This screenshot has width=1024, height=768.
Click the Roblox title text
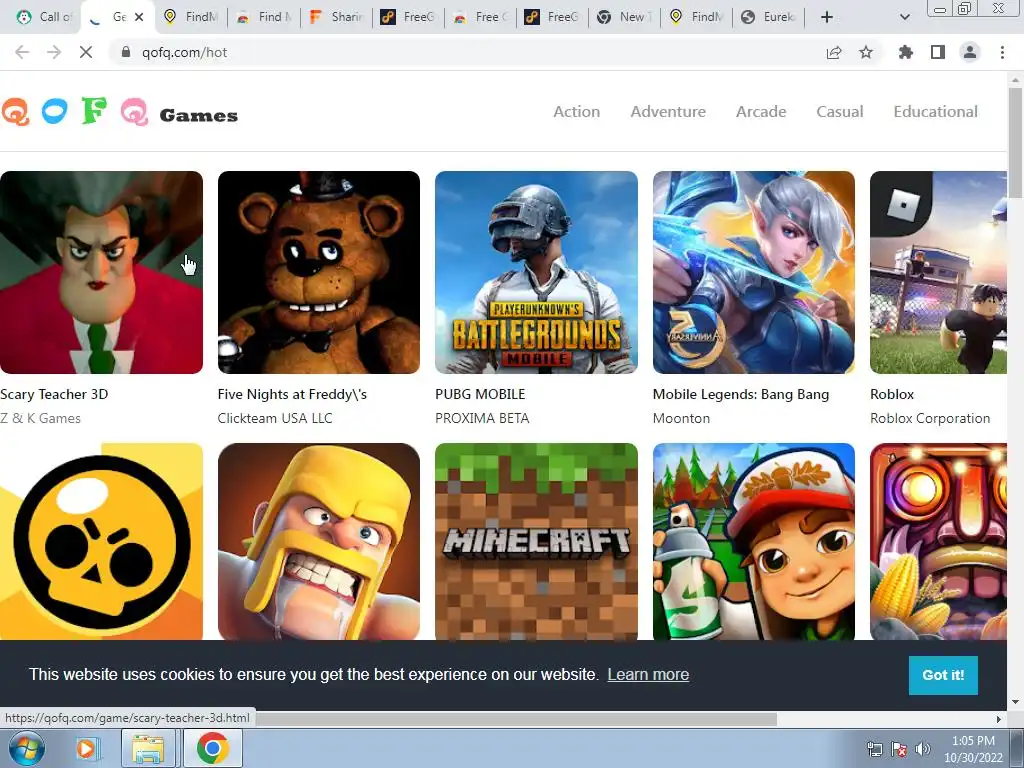point(891,394)
